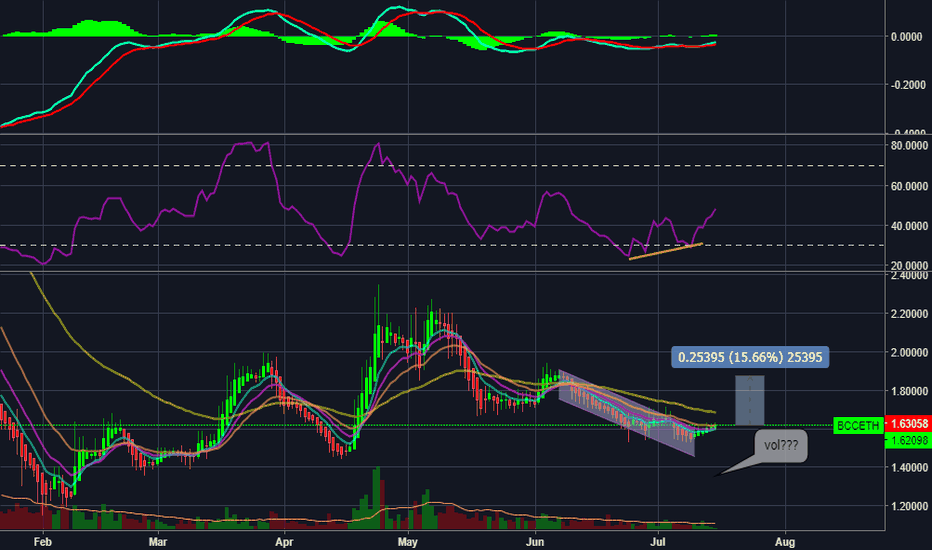This screenshot has height=550, width=932.
Task: Click the purple descending channel drawing
Action: click(x=626, y=413)
